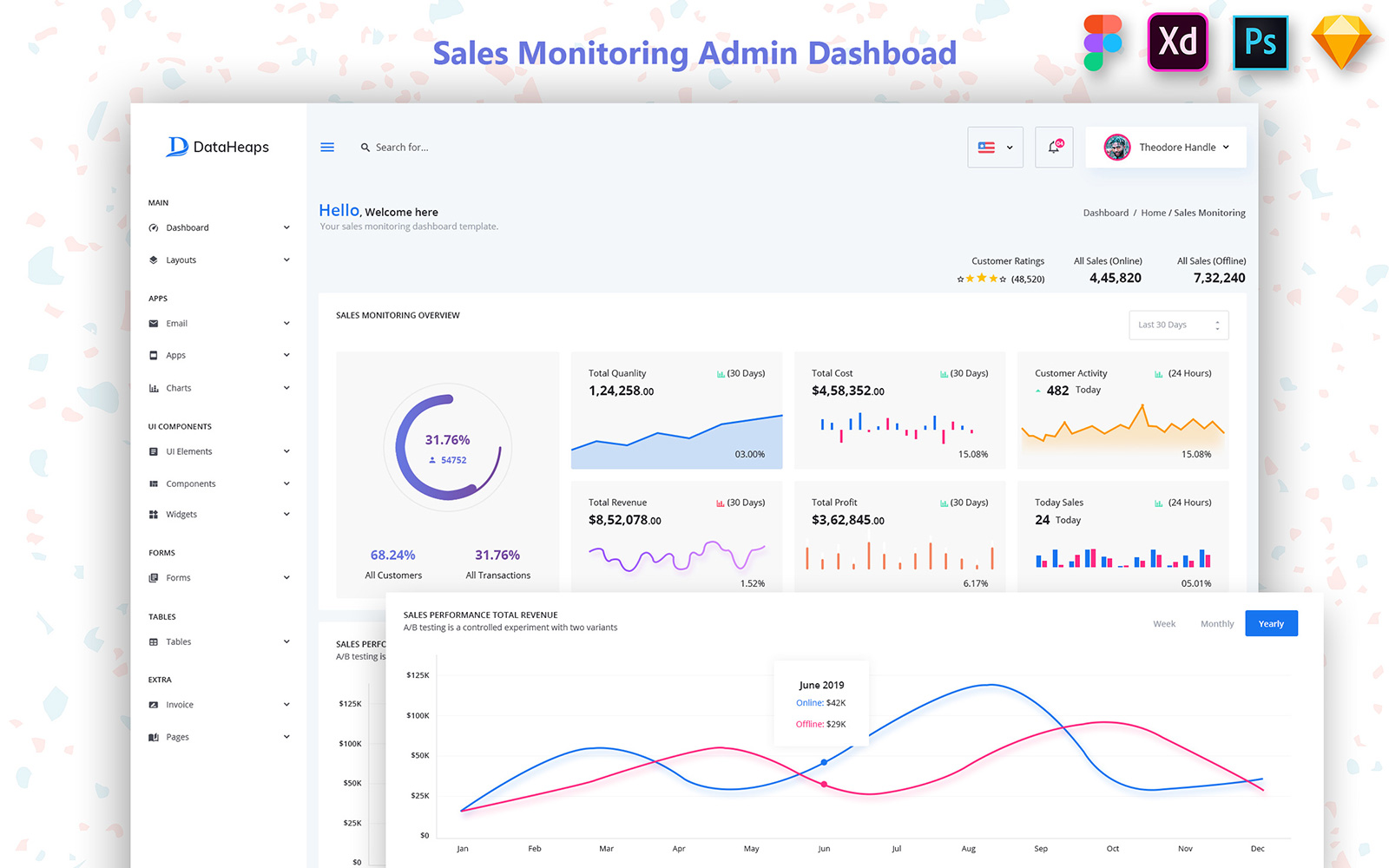This screenshot has height=868, width=1389.
Task: Click the search magnifier icon
Action: 365,148
